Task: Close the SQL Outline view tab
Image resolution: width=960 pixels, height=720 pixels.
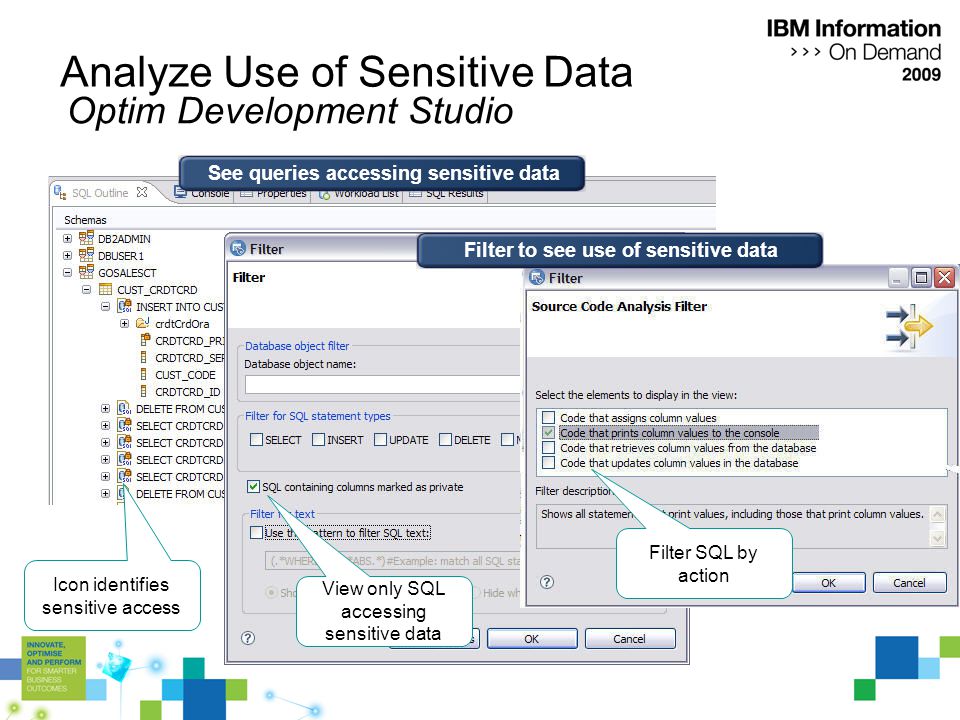Action: click(142, 192)
